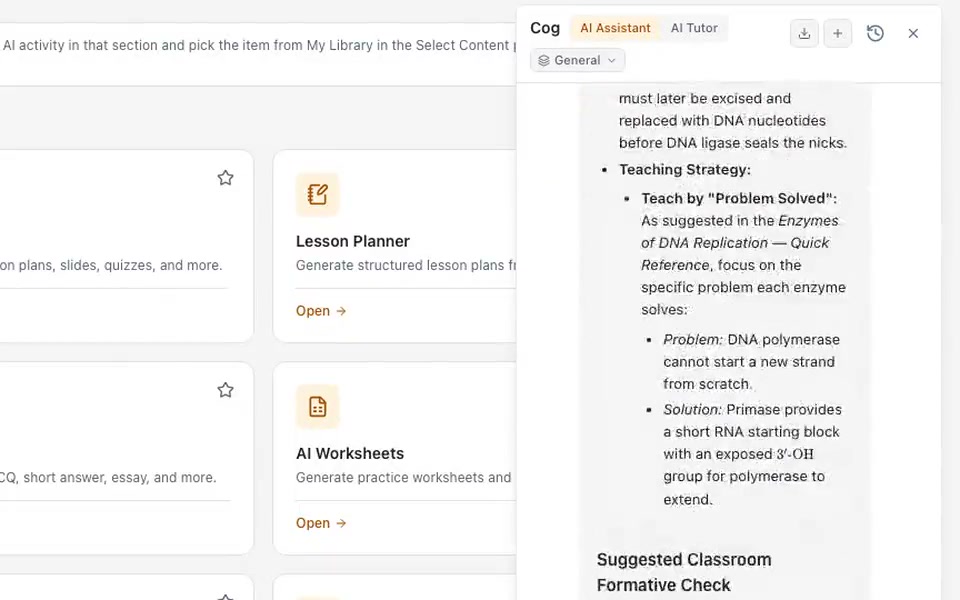
Task: Start a new Cog chat with plus icon
Action: (x=837, y=34)
